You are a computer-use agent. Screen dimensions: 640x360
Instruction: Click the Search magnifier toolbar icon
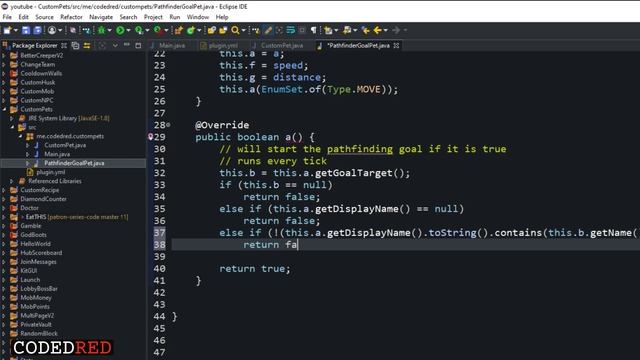235,30
